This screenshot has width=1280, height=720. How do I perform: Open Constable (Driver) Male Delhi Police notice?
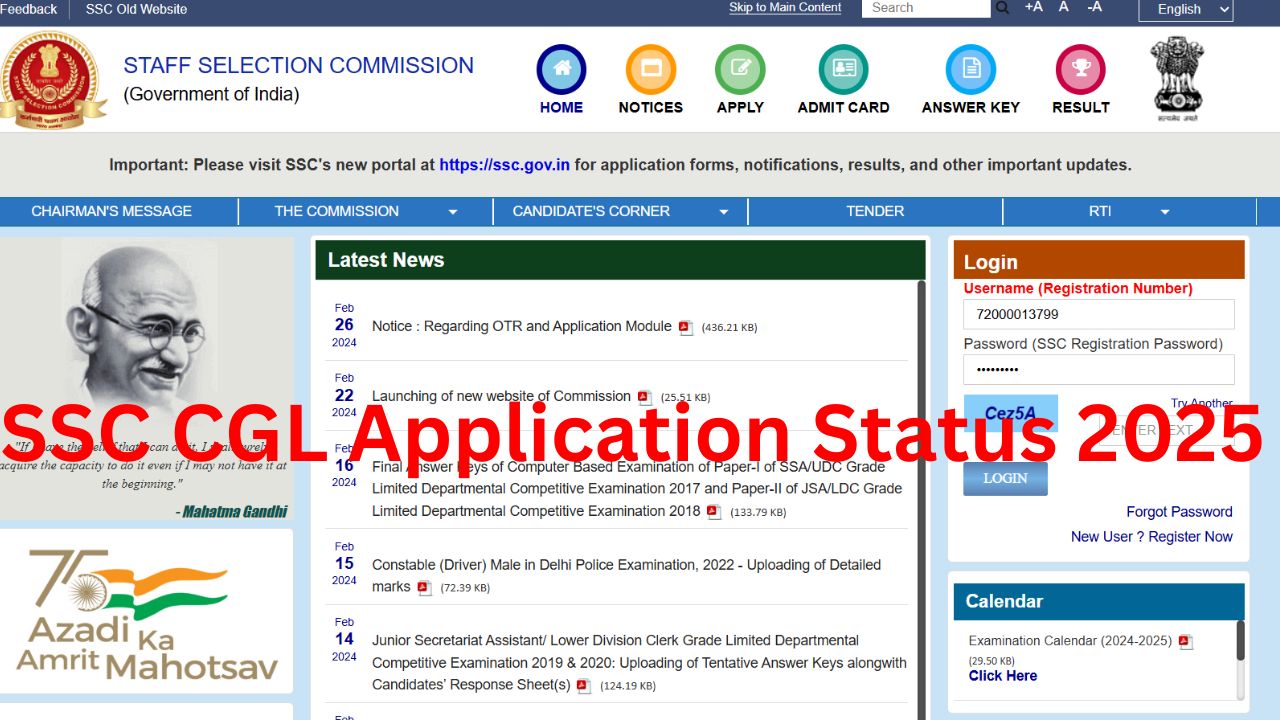626,576
